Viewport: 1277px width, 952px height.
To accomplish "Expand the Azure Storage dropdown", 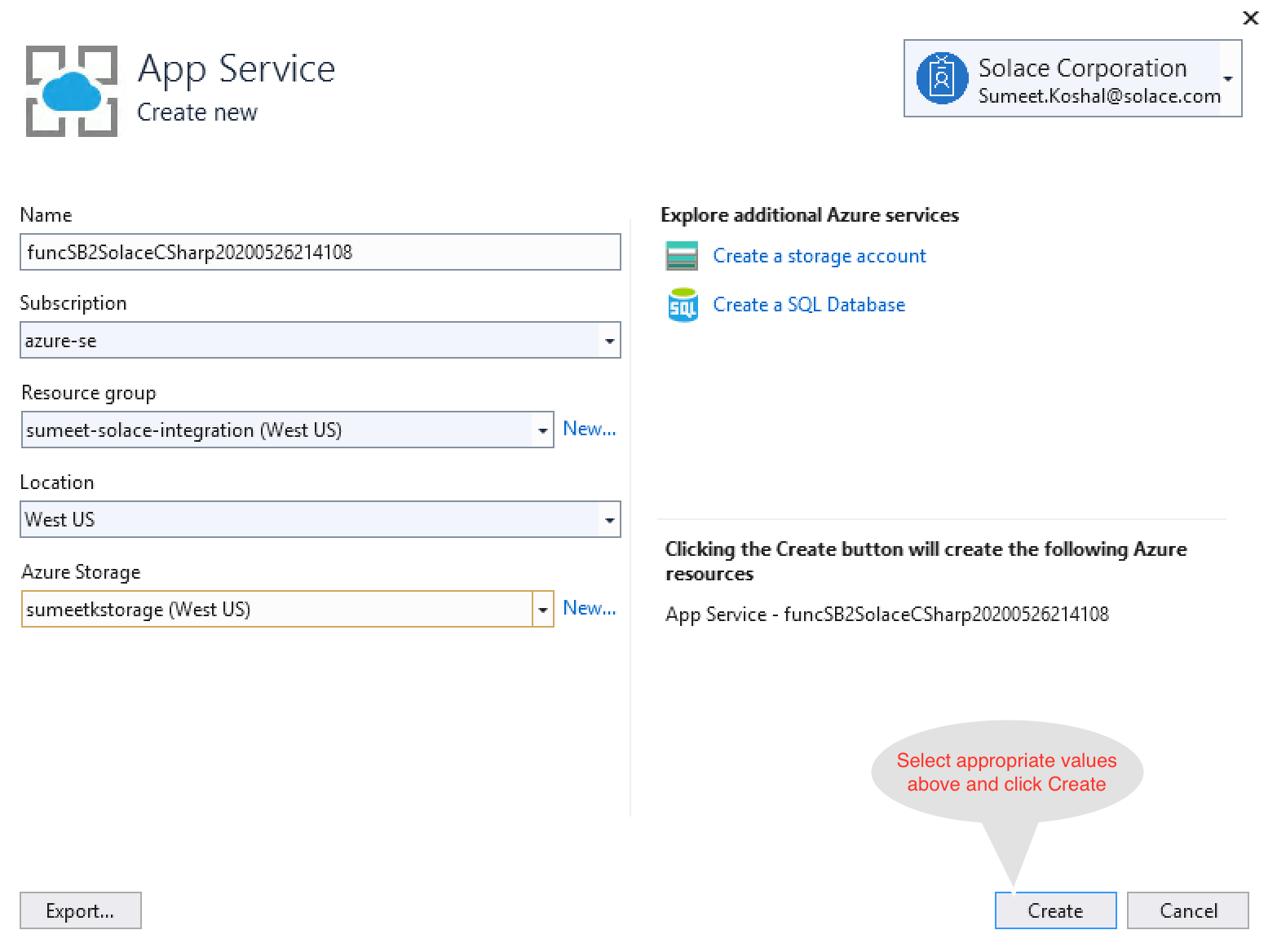I will click(542, 610).
